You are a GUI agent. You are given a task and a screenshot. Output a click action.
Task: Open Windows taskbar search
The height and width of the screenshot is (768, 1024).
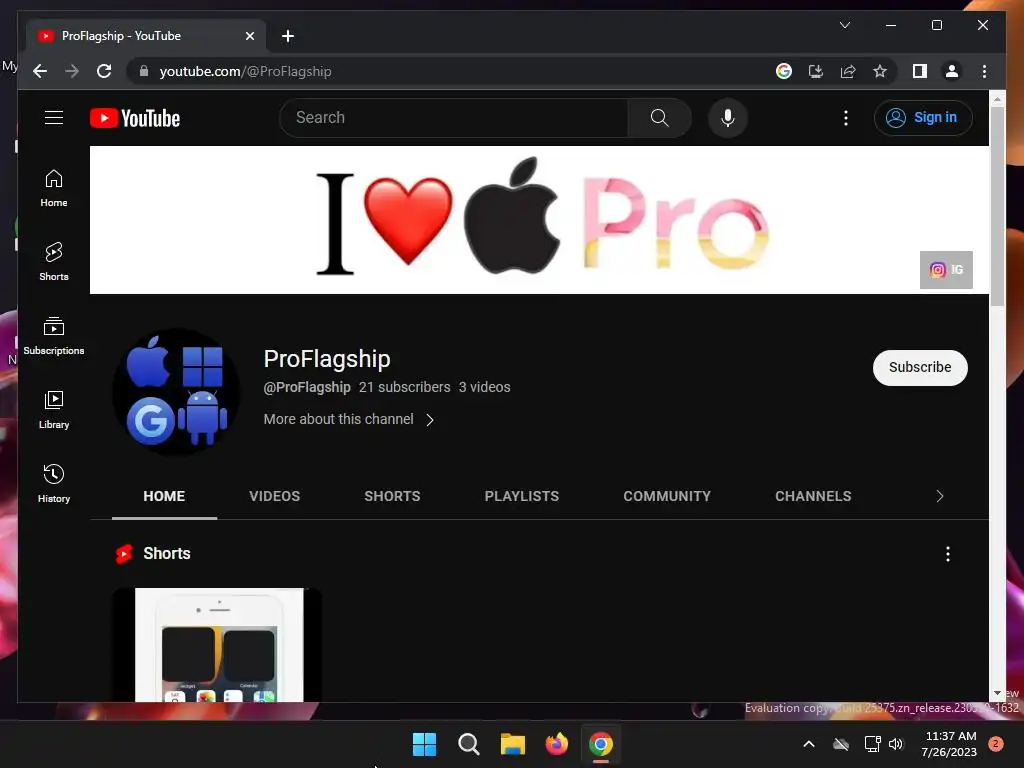tap(468, 744)
